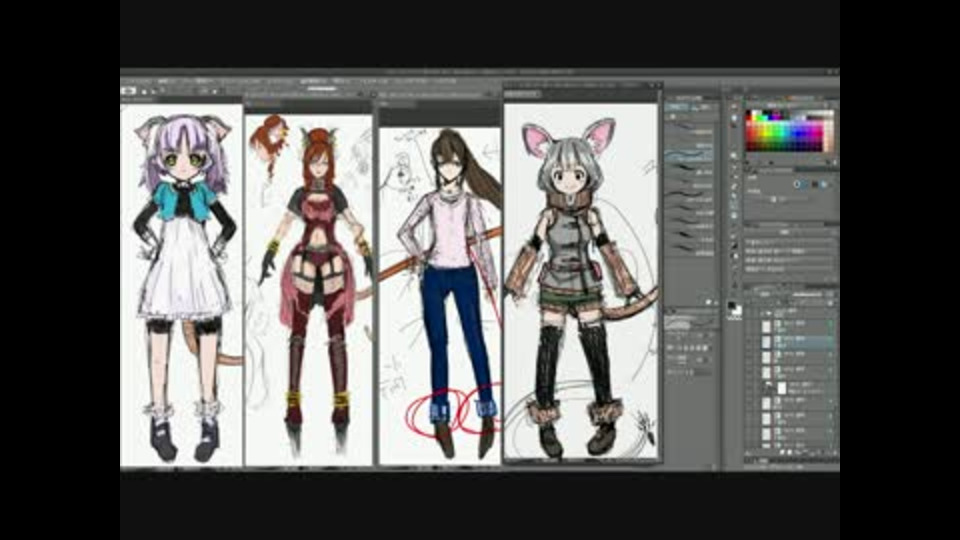This screenshot has height=540, width=960.
Task: Click the white background color swatch
Action: [x=737, y=311]
